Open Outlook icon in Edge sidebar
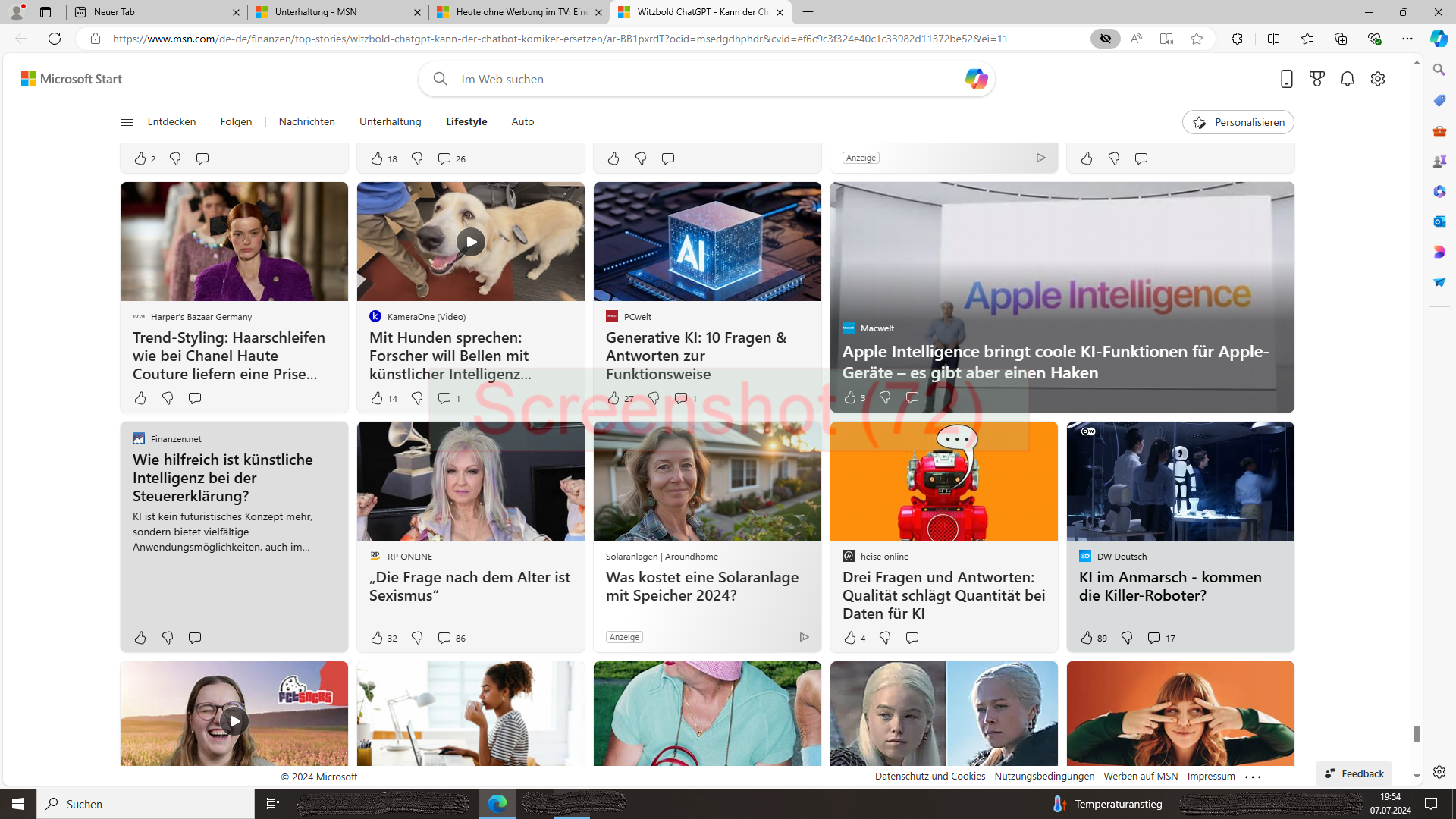 coord(1439,221)
